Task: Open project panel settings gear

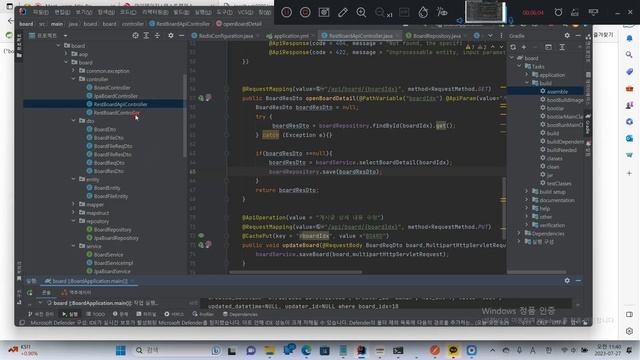Action: point(171,36)
